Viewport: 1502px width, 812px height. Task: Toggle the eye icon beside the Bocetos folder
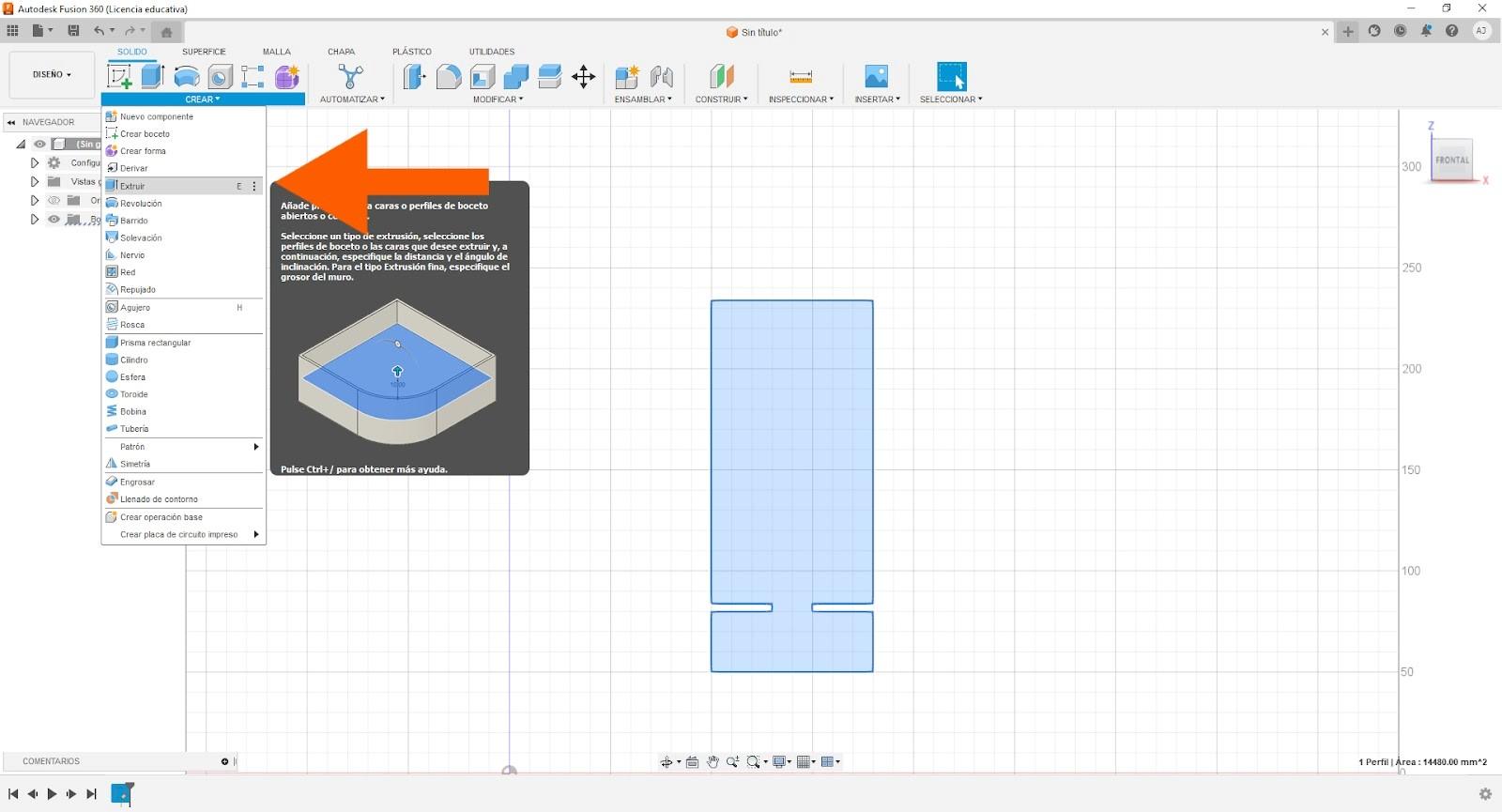pos(54,220)
